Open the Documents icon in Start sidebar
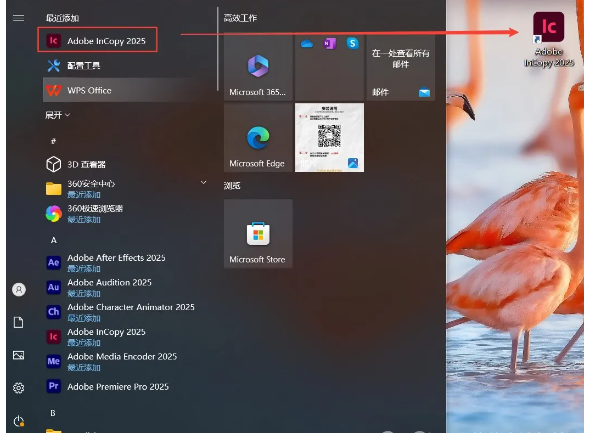589x433 pixels. point(18,322)
